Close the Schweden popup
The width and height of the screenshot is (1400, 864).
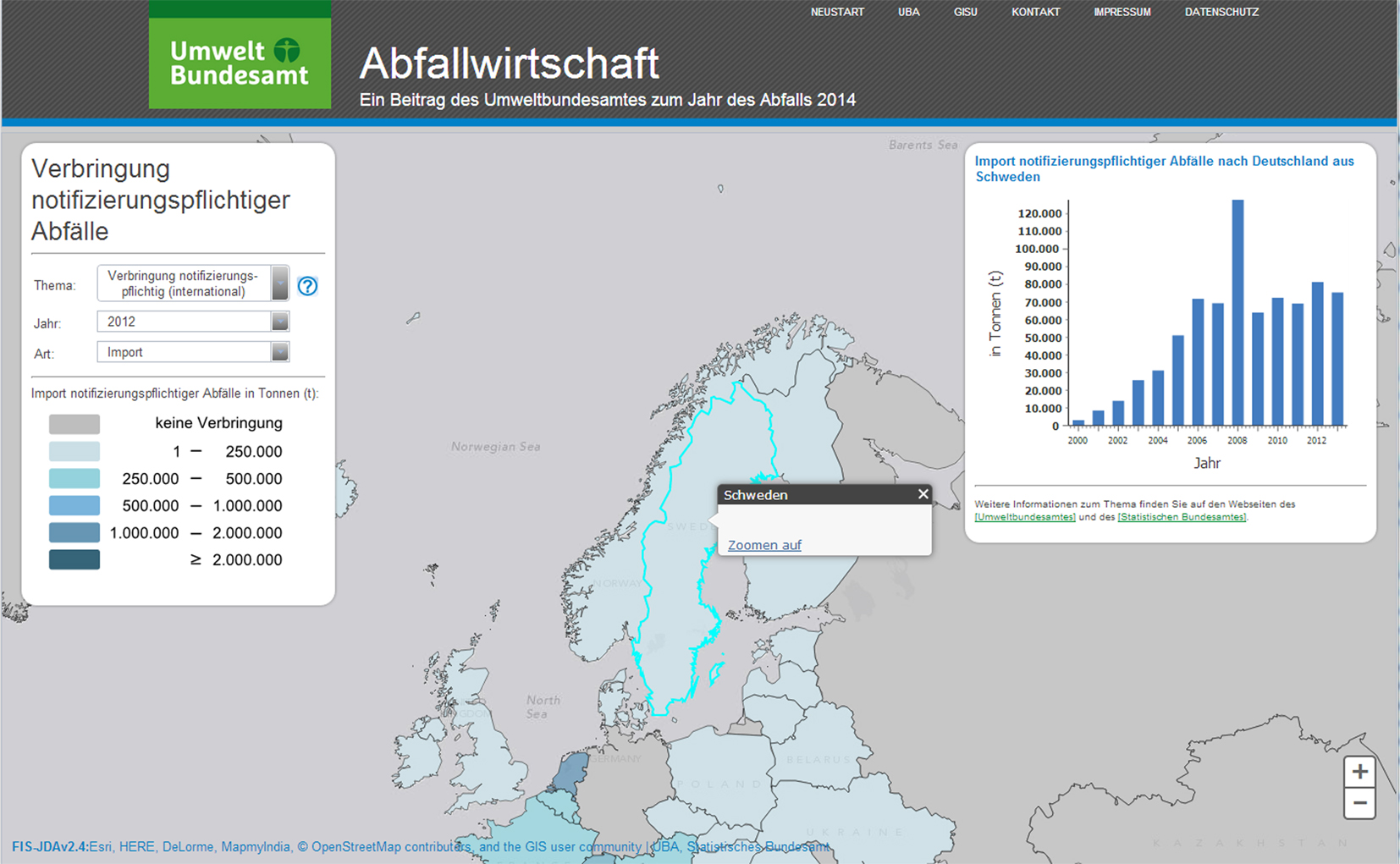923,494
